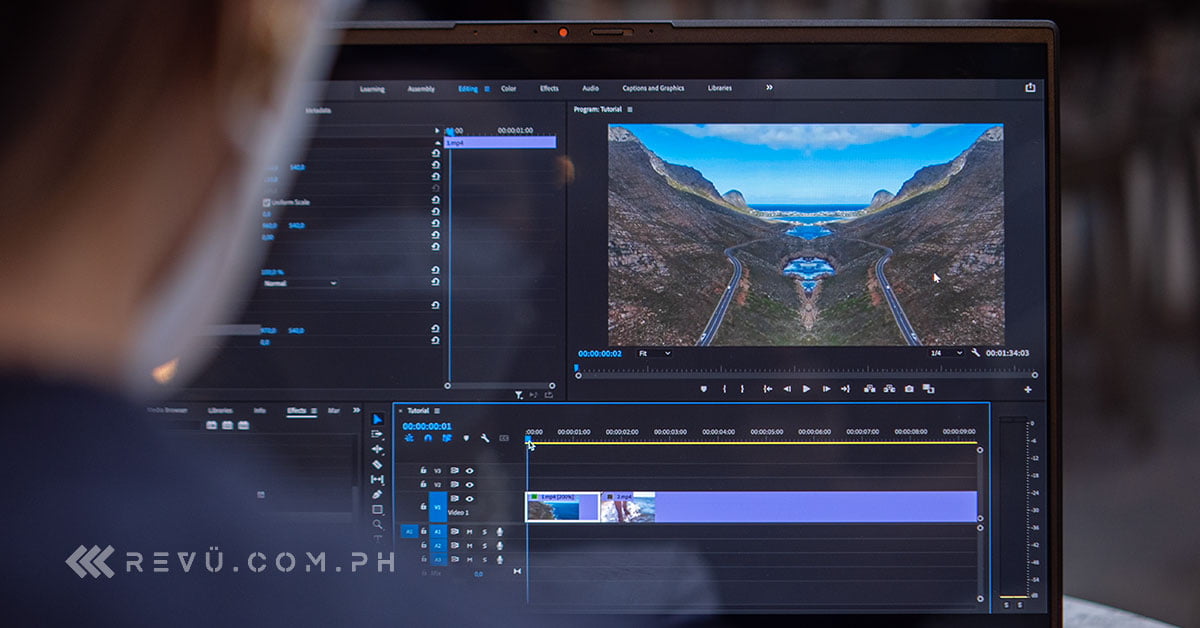Click the timeline playhead at 00:00
The image size is (1200, 628).
click(x=528, y=438)
